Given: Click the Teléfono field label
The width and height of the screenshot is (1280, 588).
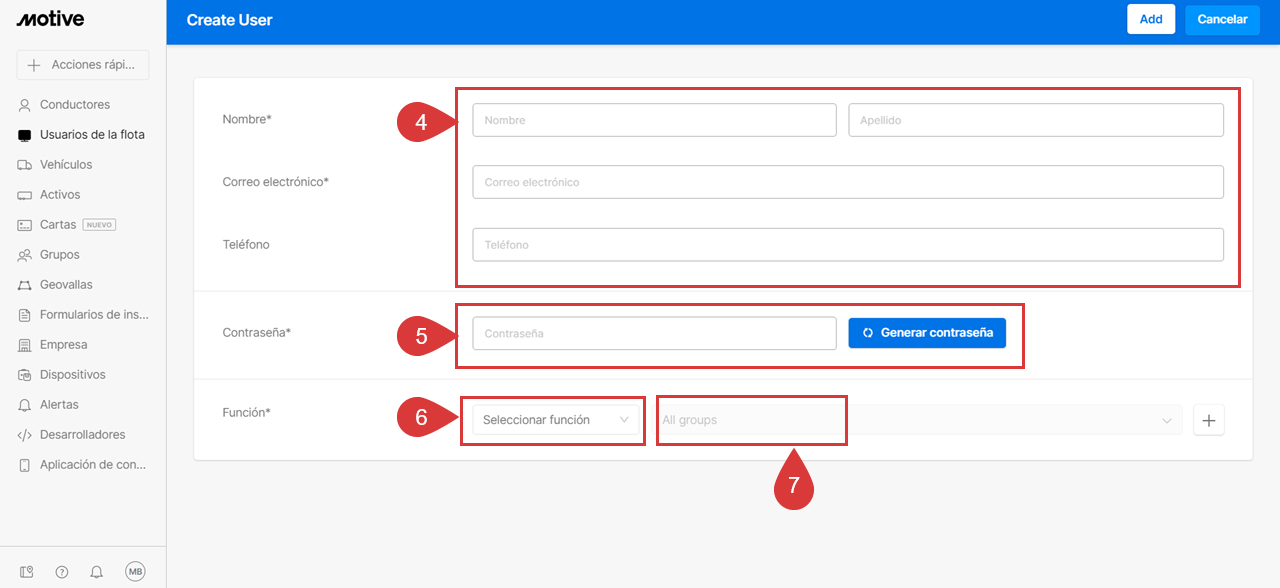Looking at the screenshot, I should point(246,244).
